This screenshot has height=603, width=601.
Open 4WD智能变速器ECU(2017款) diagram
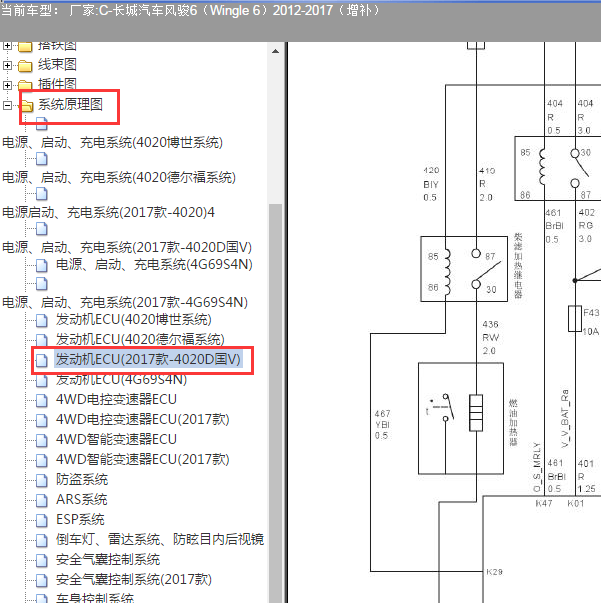coord(143,460)
